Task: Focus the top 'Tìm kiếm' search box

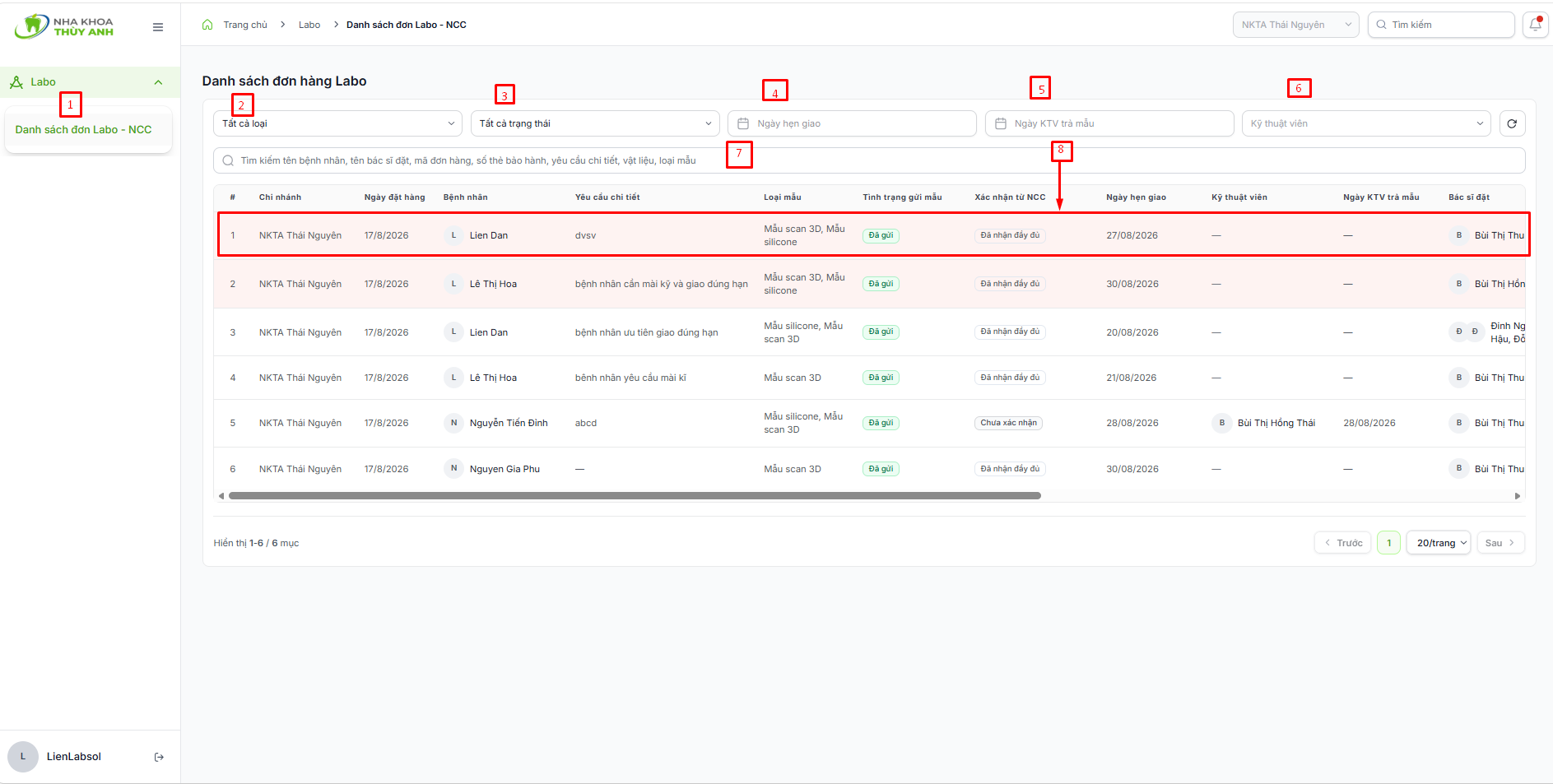Action: tap(1441, 25)
